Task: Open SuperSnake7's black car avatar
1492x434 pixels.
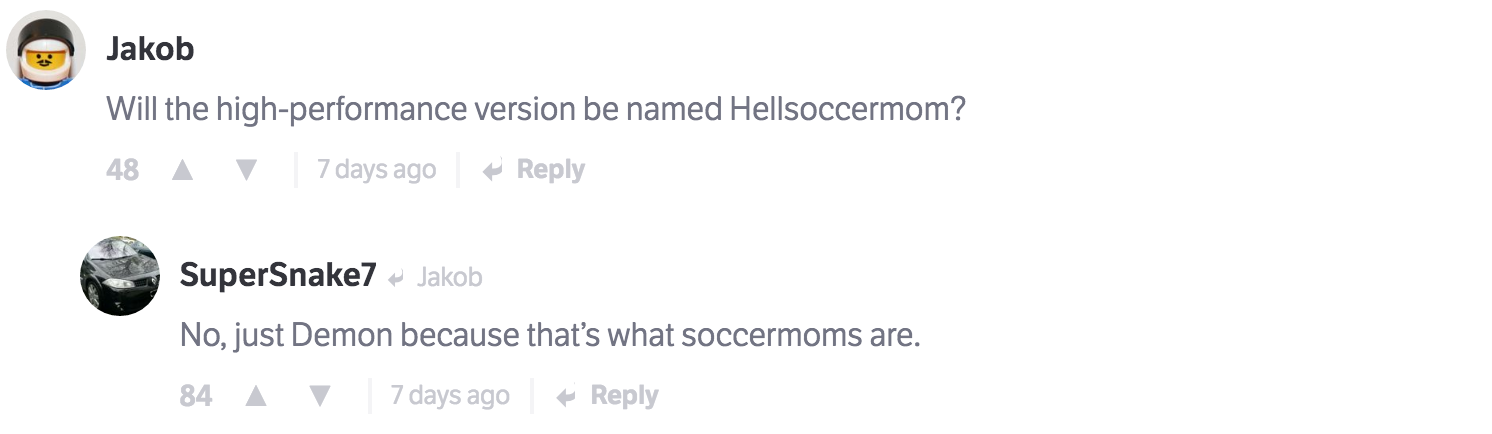Action: (120, 276)
